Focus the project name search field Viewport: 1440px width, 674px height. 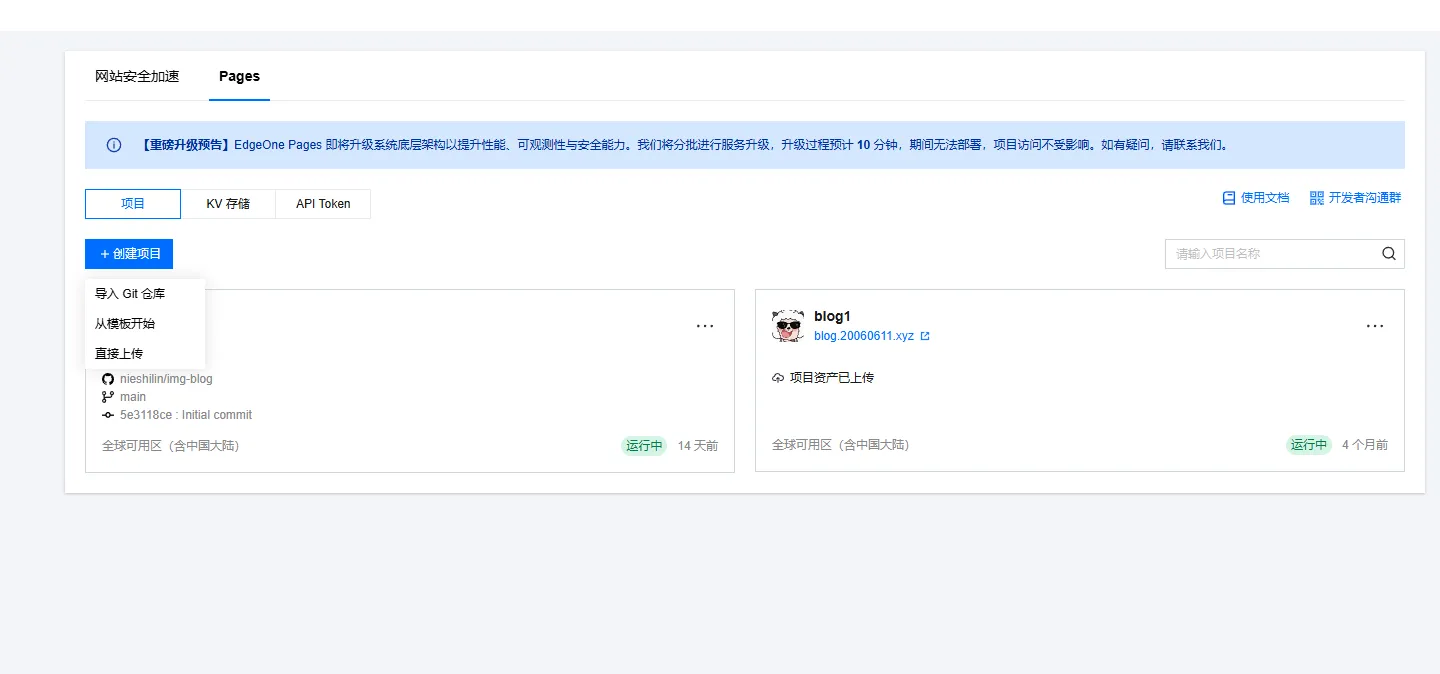point(1270,254)
